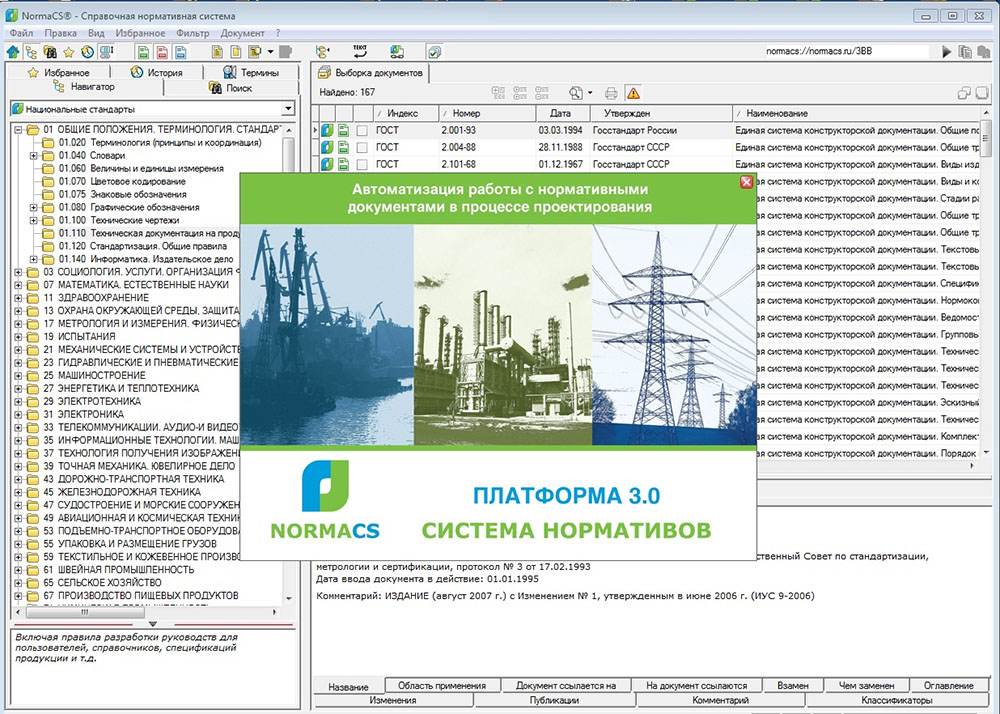
Task: Expand the 01.040 Словари node
Action: 34,156
